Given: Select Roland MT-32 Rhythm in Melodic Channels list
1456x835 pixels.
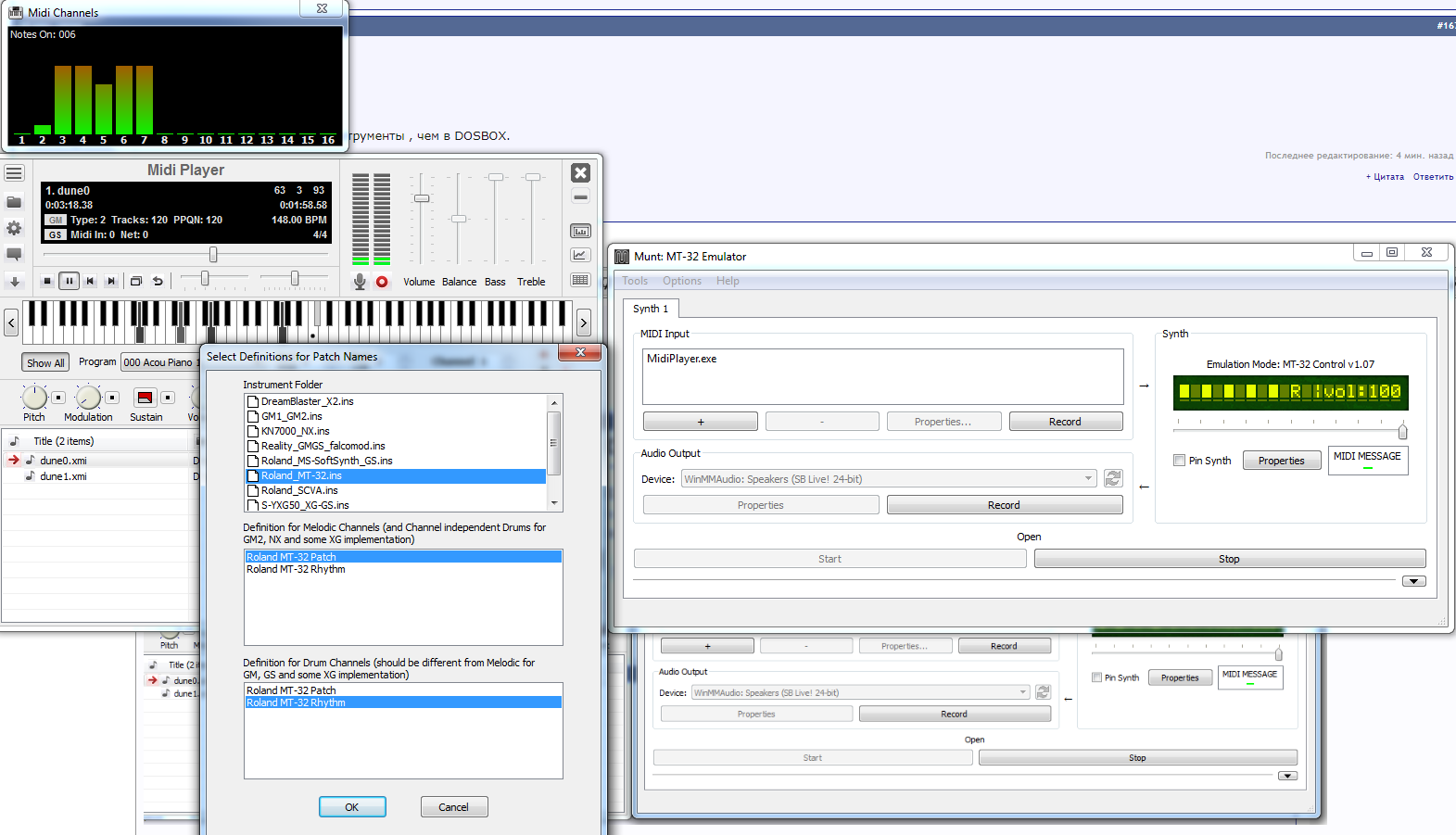Looking at the screenshot, I should (297, 569).
